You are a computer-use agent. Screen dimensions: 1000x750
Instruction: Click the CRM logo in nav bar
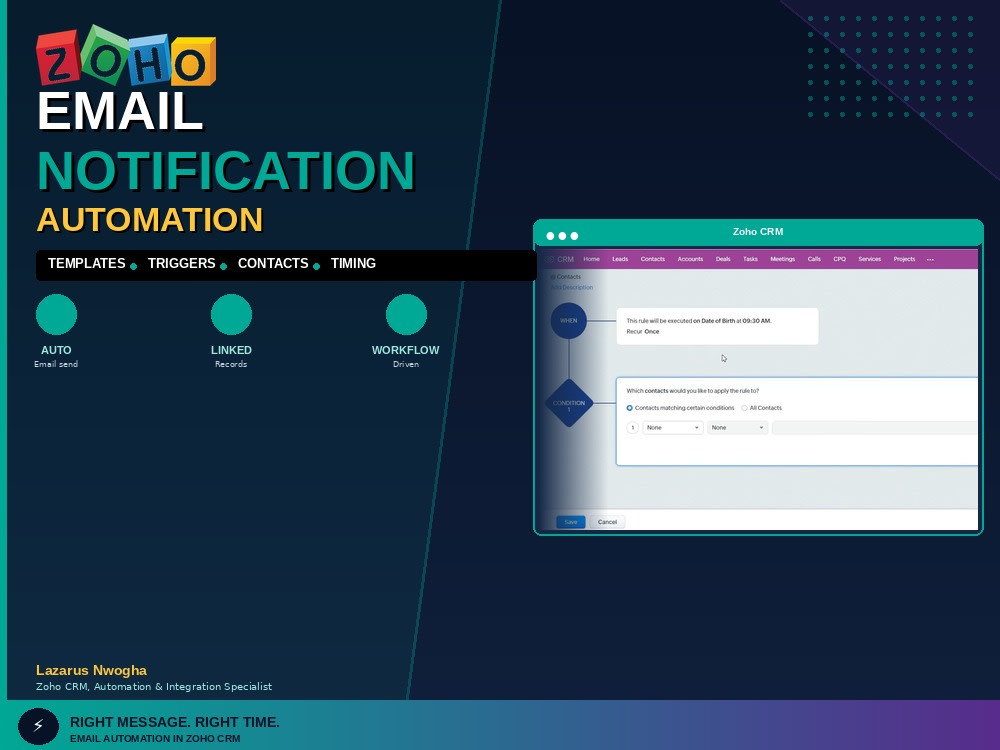[x=559, y=260]
